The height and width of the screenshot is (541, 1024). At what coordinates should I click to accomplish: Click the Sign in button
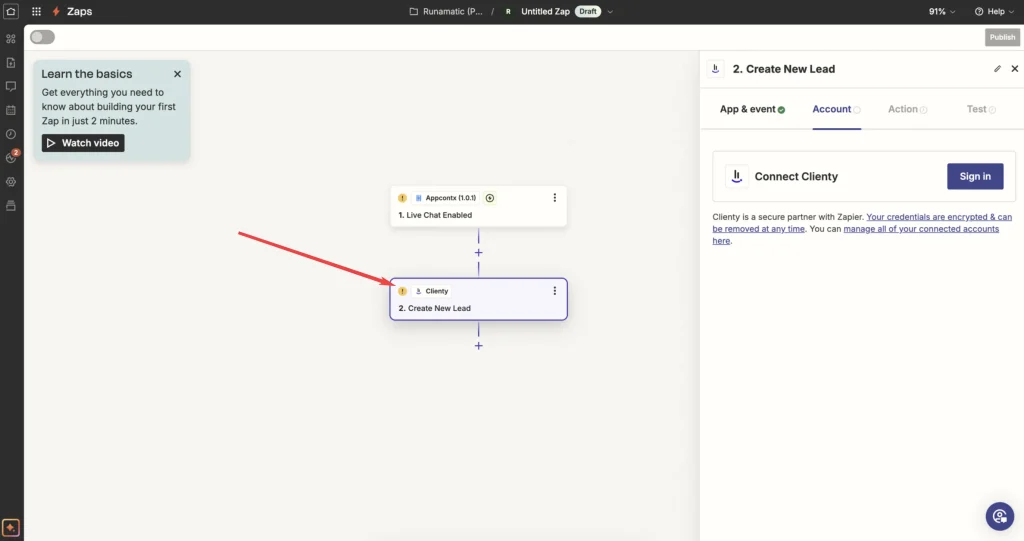(975, 176)
